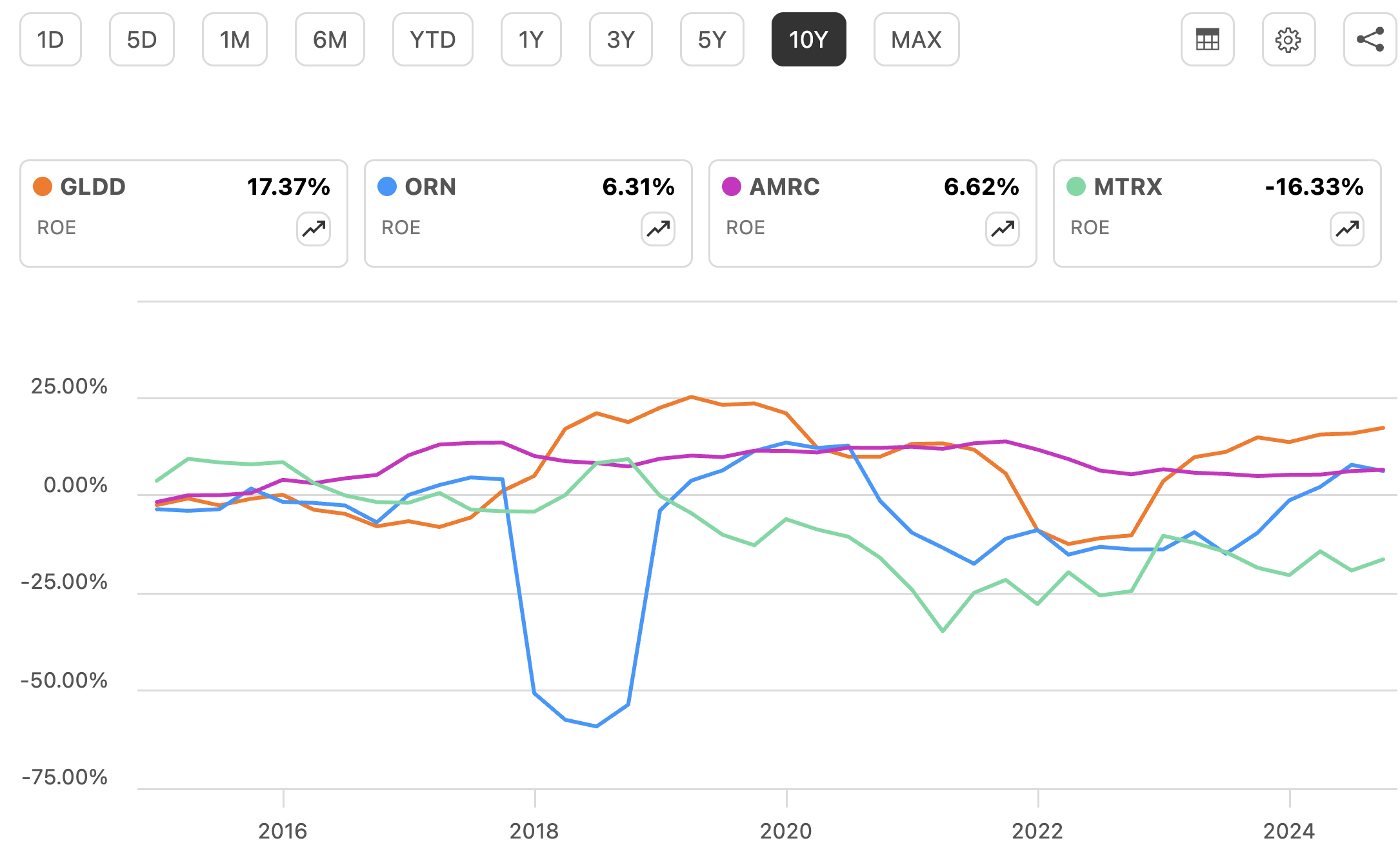Open the GLDD trend chart icon

click(314, 229)
